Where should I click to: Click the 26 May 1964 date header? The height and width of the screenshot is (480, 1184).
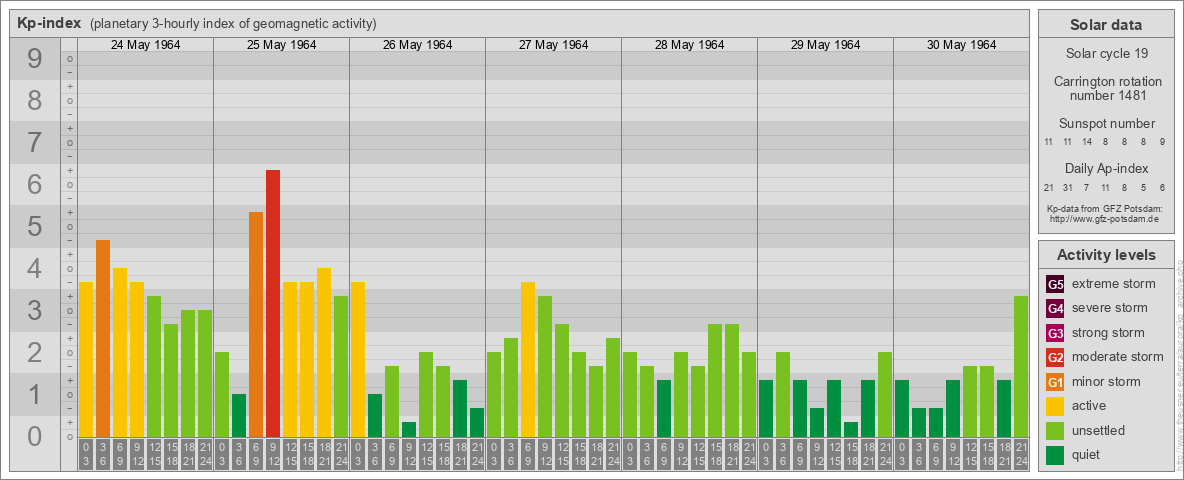pyautogui.click(x=418, y=45)
